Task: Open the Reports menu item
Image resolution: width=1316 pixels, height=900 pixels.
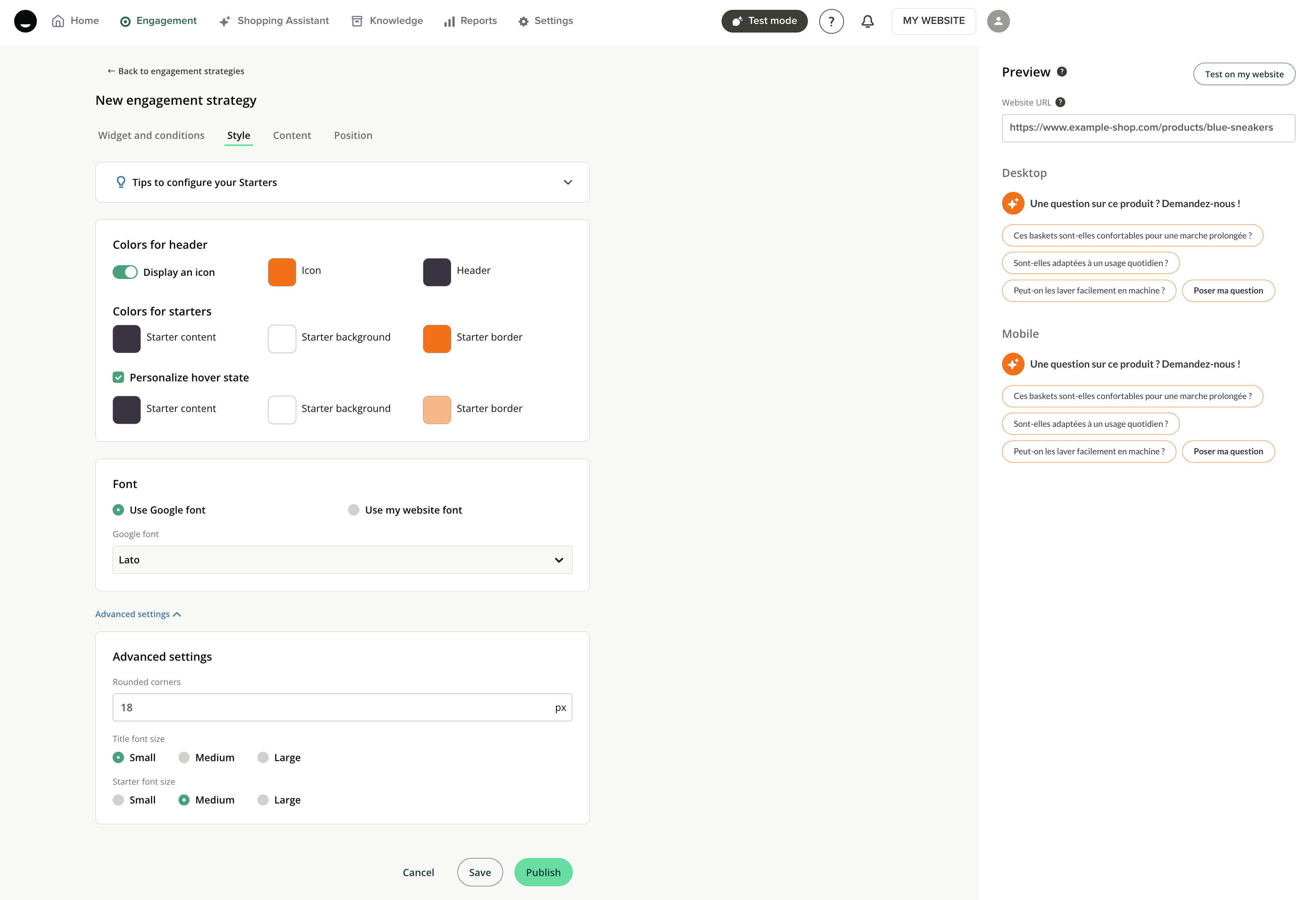Action: tap(470, 21)
